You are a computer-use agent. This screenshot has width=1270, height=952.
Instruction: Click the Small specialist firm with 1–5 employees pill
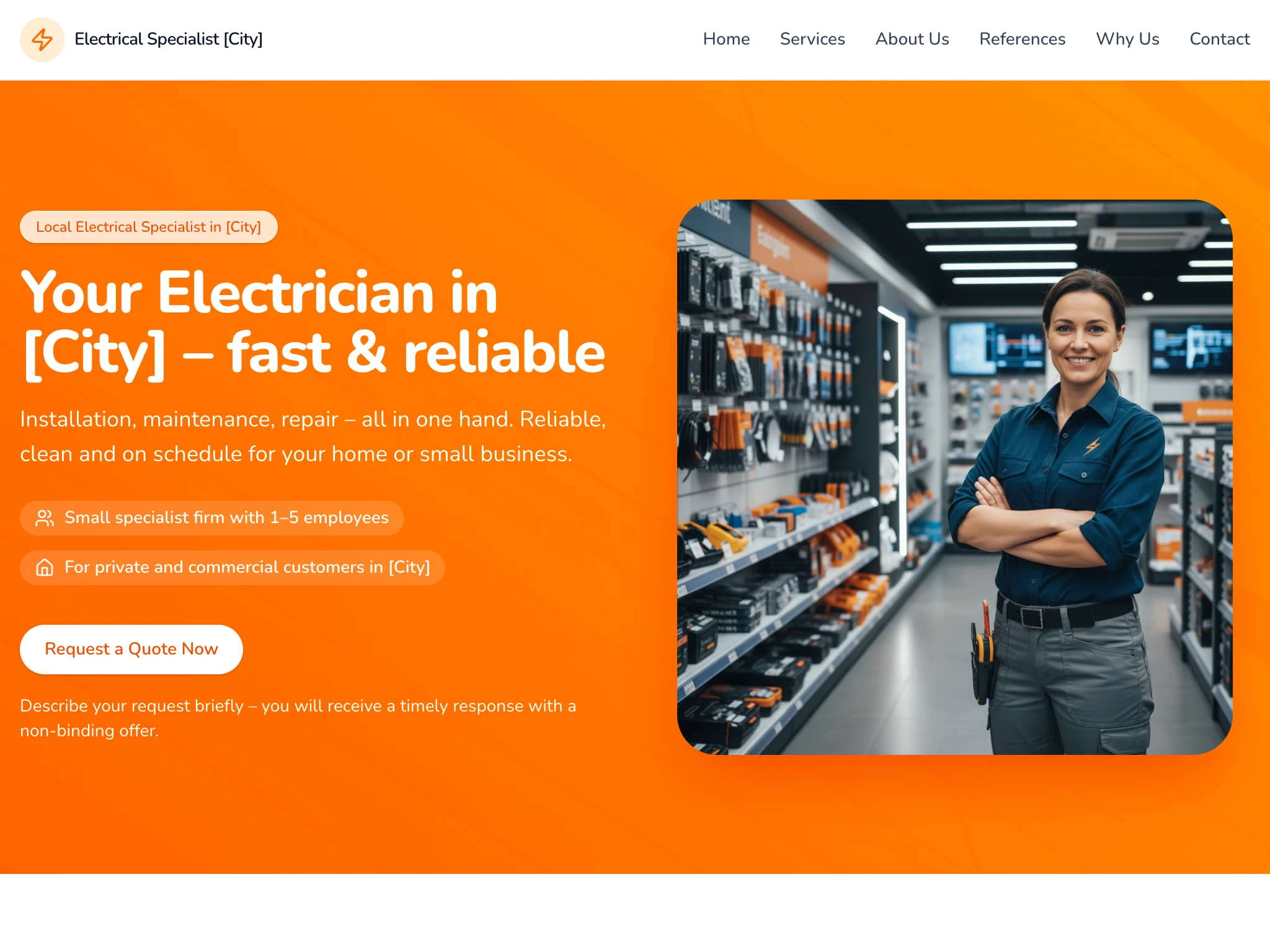[212, 518]
